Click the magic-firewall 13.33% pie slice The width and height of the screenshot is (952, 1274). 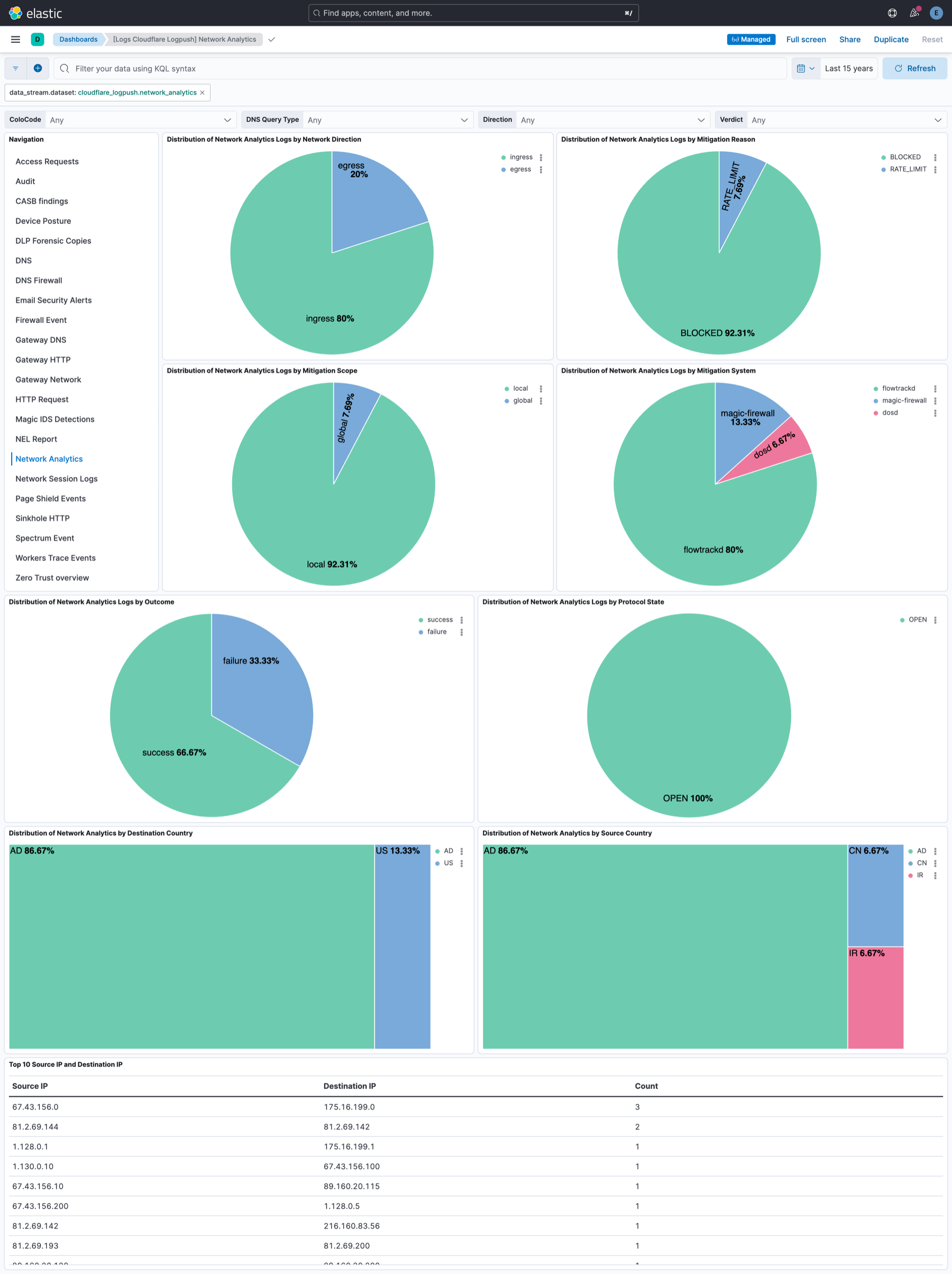pos(743,432)
